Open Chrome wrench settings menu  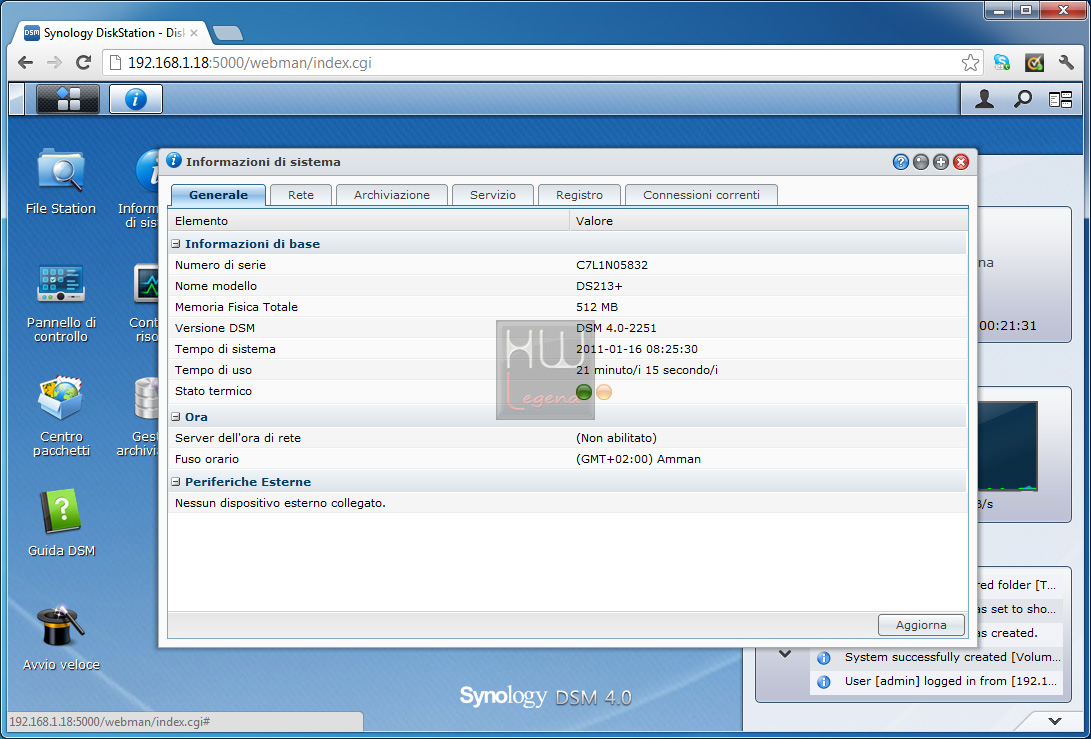[x=1066, y=63]
